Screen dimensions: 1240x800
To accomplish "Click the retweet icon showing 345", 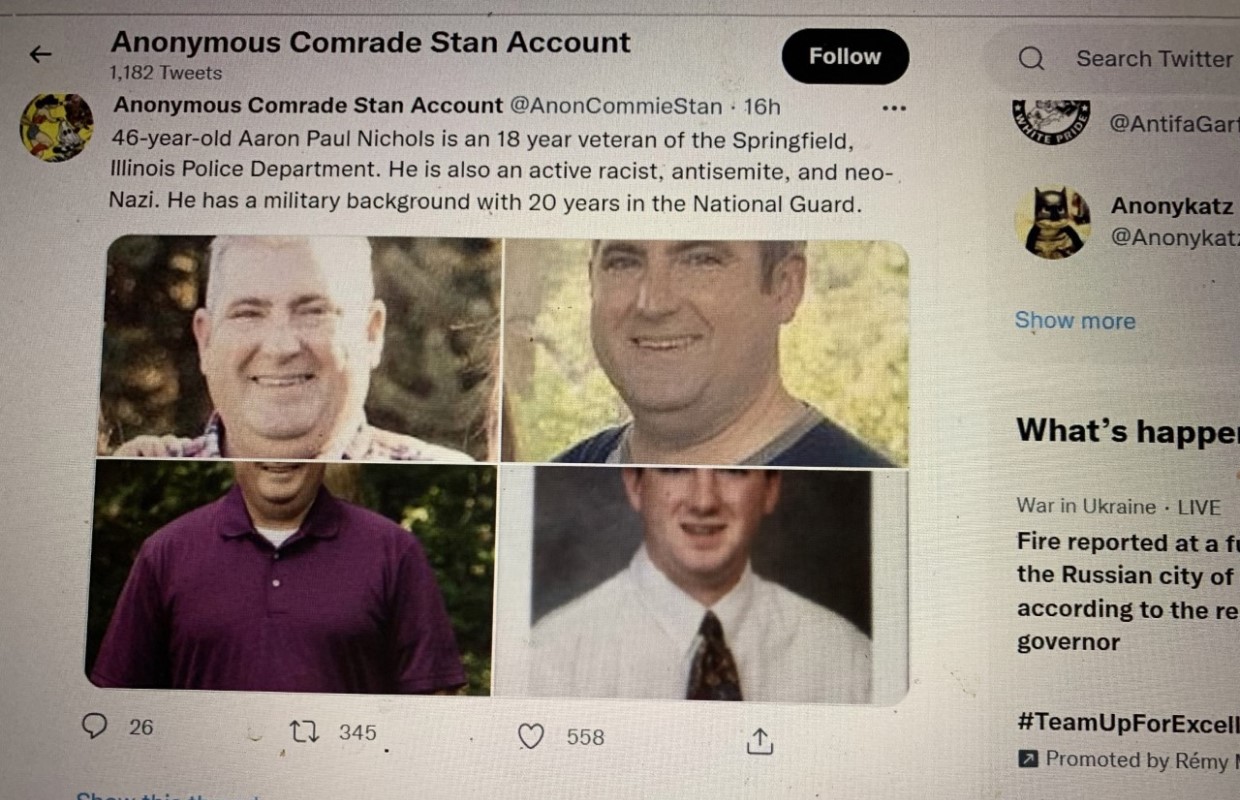I will [303, 733].
